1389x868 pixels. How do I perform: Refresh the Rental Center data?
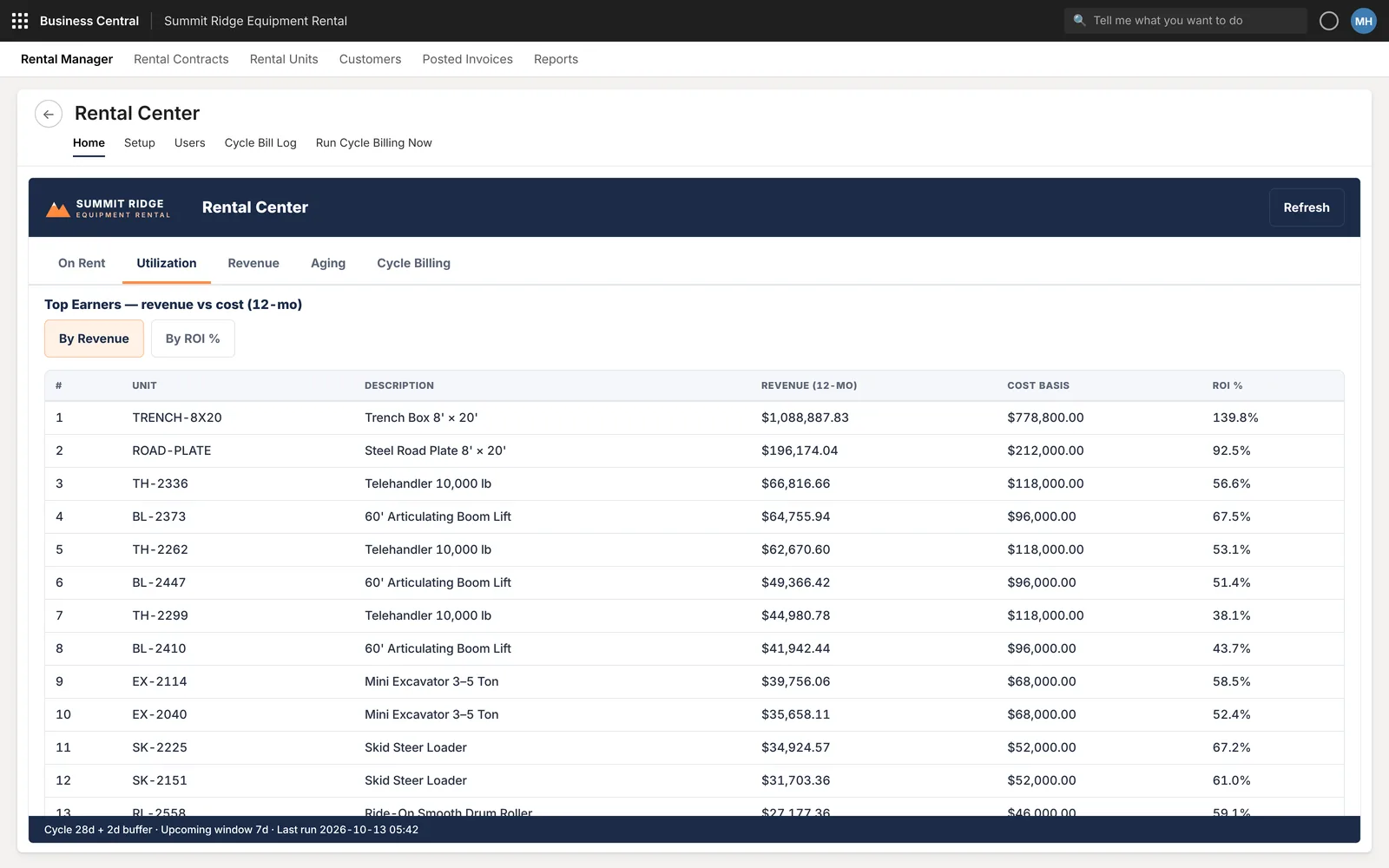pyautogui.click(x=1307, y=207)
